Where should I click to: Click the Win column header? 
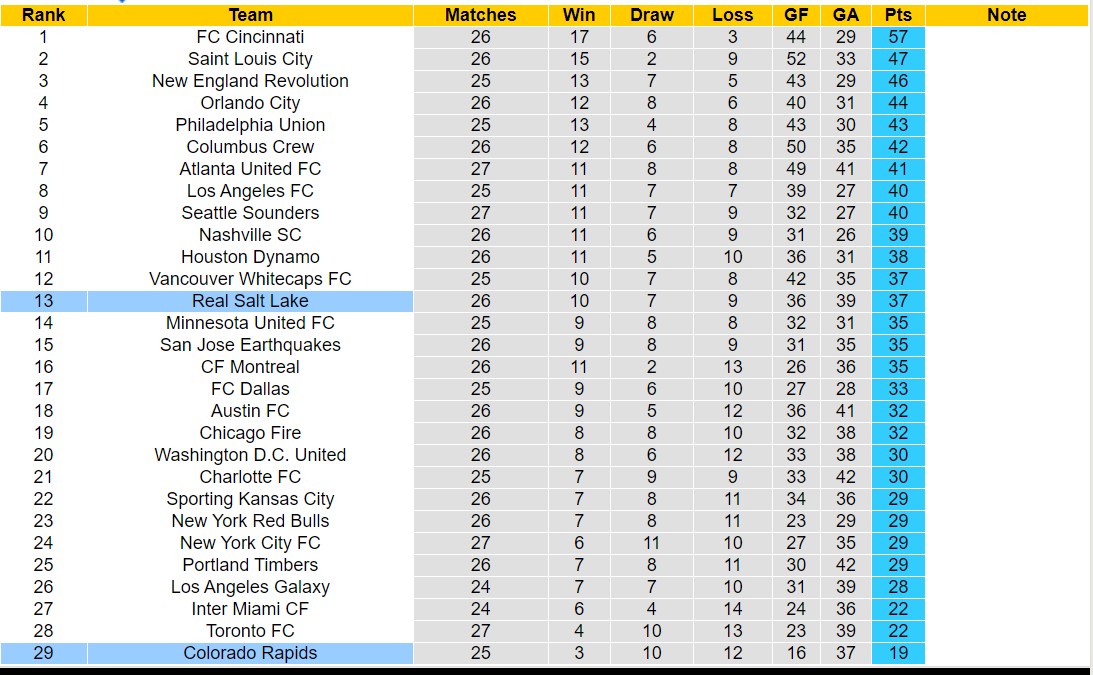(579, 15)
